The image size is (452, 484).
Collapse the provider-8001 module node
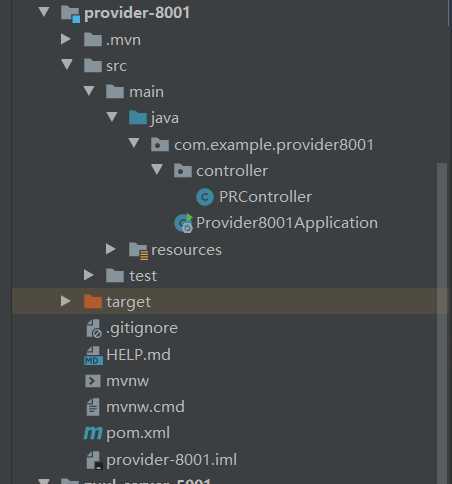tap(44, 12)
